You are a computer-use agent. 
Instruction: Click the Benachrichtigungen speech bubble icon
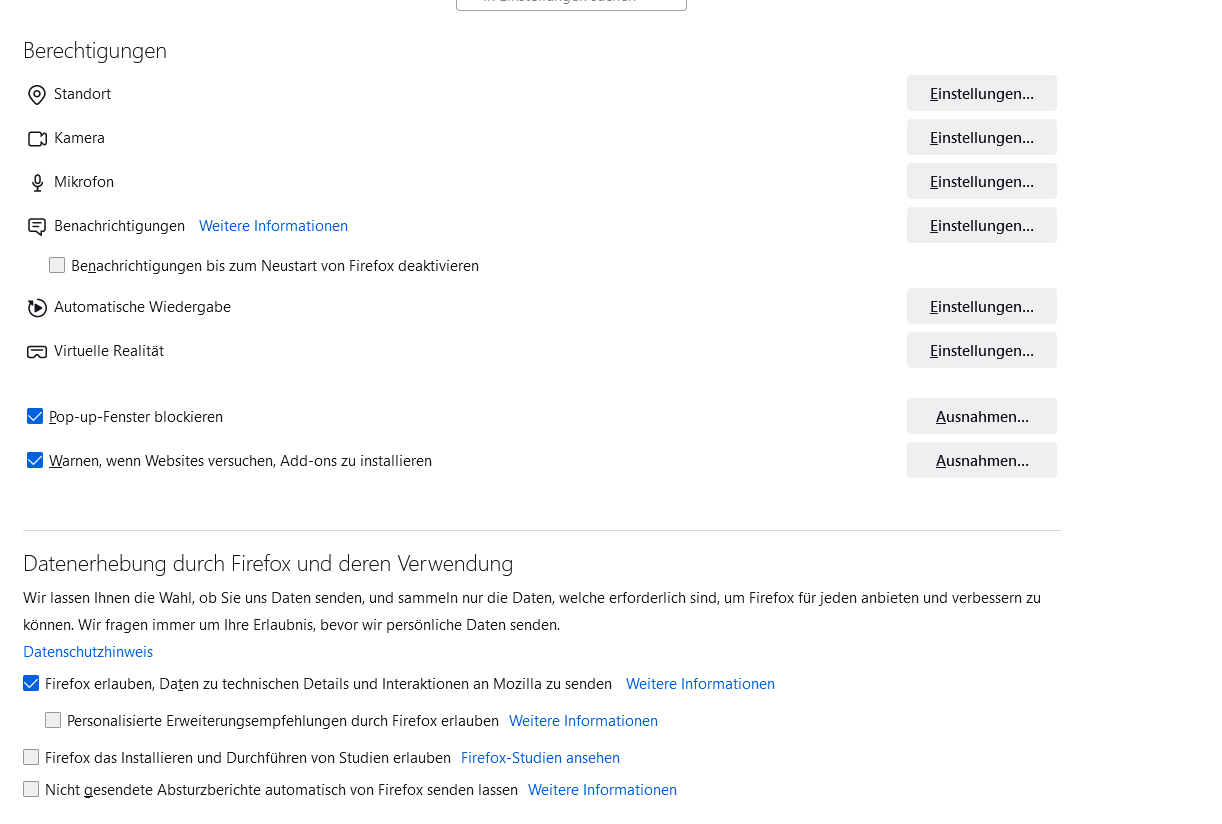click(38, 227)
